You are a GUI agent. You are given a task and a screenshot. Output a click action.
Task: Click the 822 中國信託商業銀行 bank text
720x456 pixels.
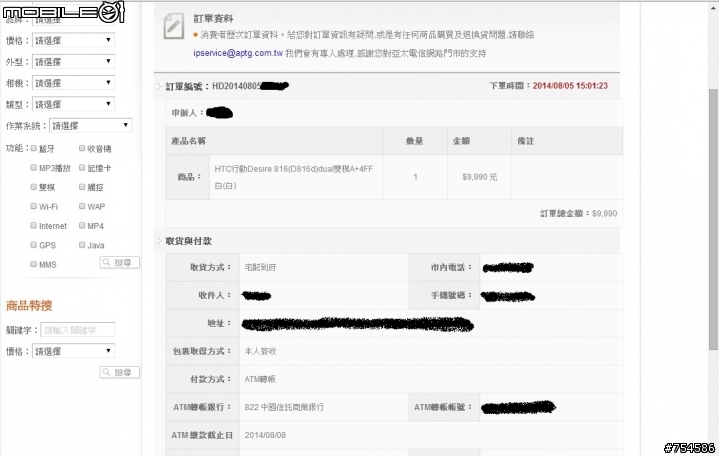pyautogui.click(x=284, y=407)
